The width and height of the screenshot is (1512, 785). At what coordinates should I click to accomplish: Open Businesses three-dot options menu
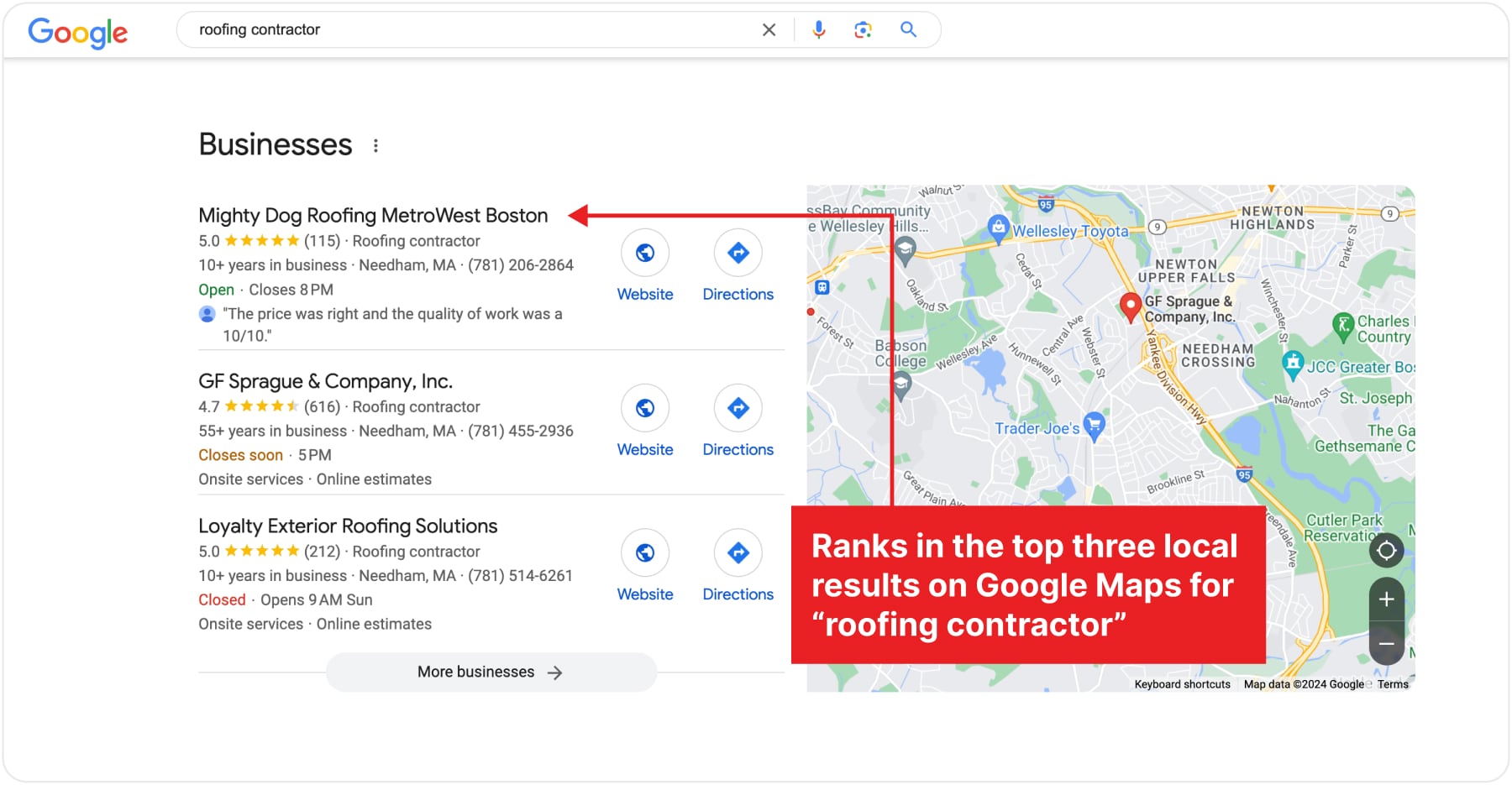click(375, 146)
